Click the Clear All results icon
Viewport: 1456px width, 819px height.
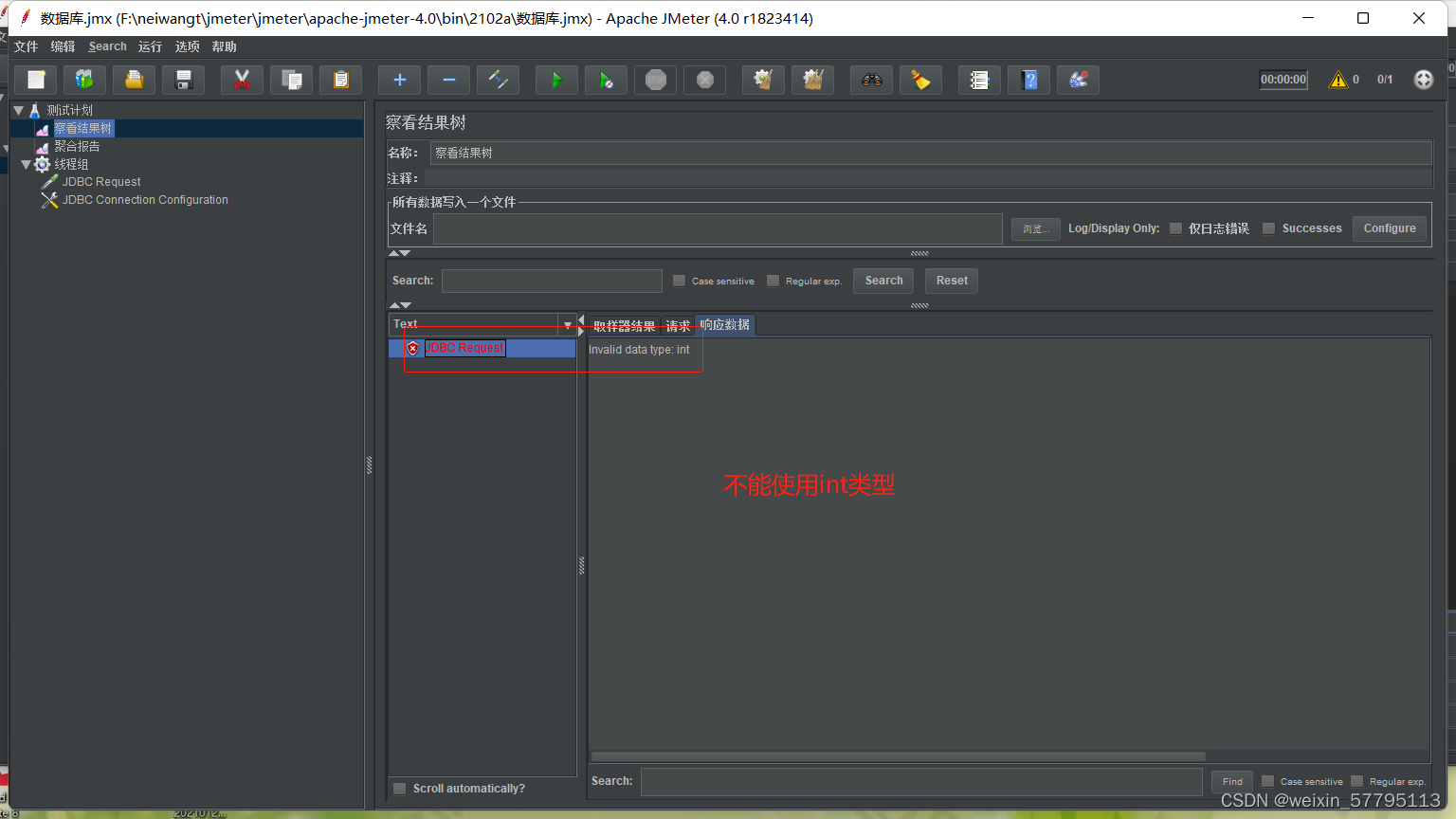[813, 80]
